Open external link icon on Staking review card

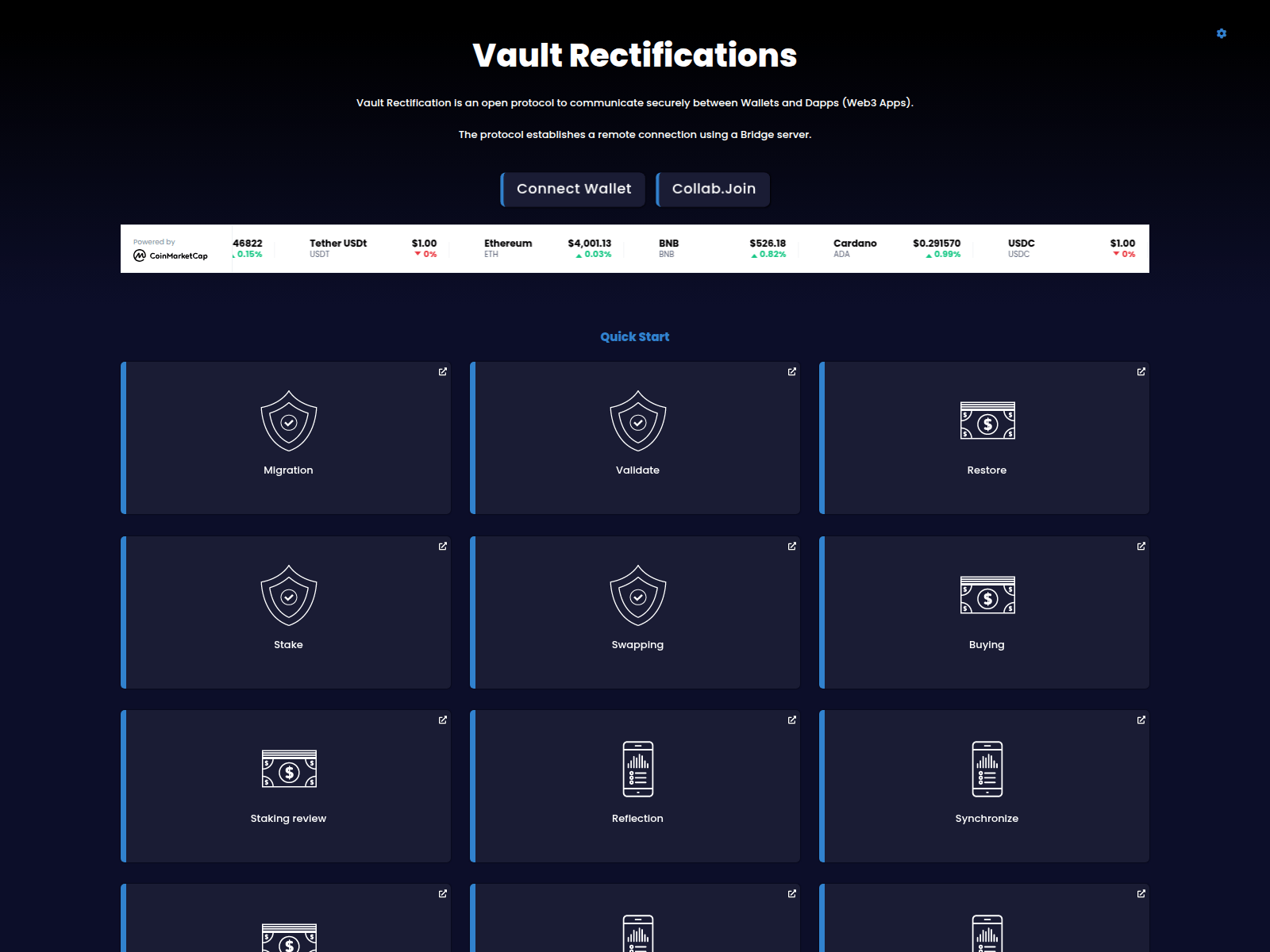[x=443, y=720]
